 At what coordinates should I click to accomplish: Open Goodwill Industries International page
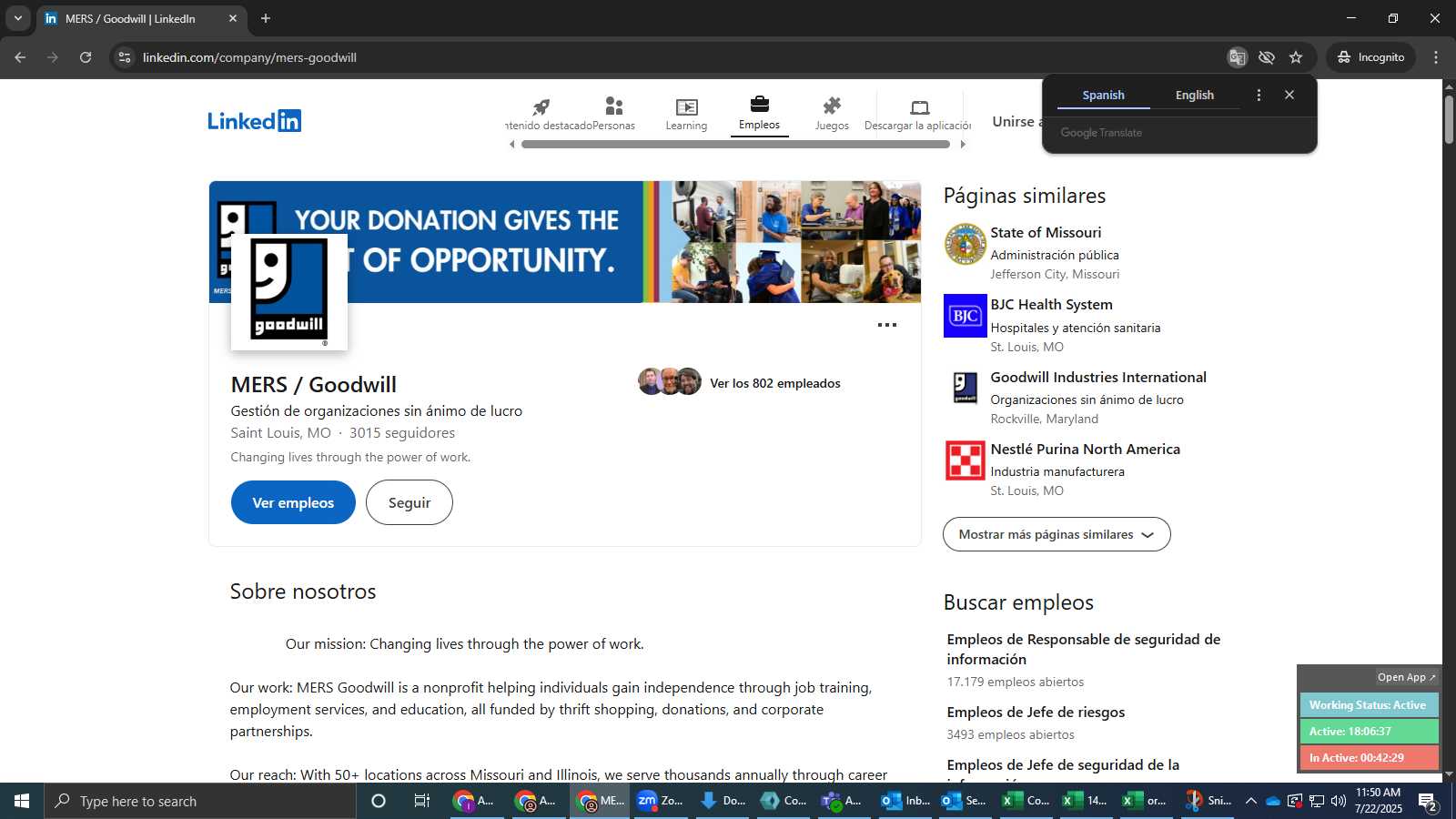pyautogui.click(x=1098, y=378)
